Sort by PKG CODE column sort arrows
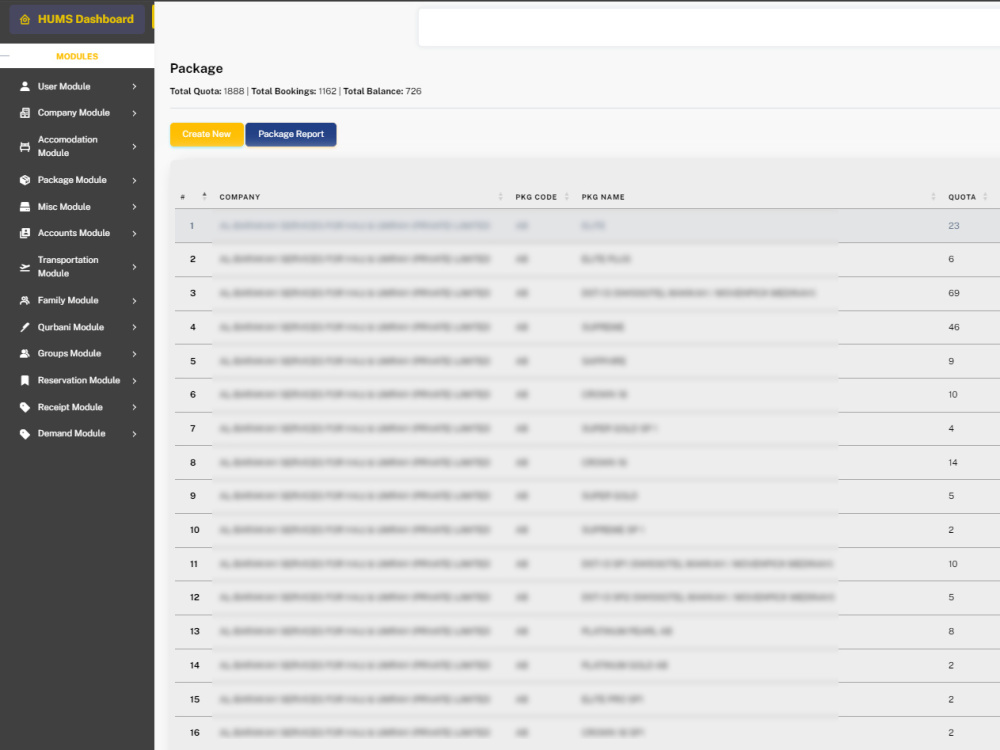Image resolution: width=1000 pixels, height=750 pixels. 566,196
